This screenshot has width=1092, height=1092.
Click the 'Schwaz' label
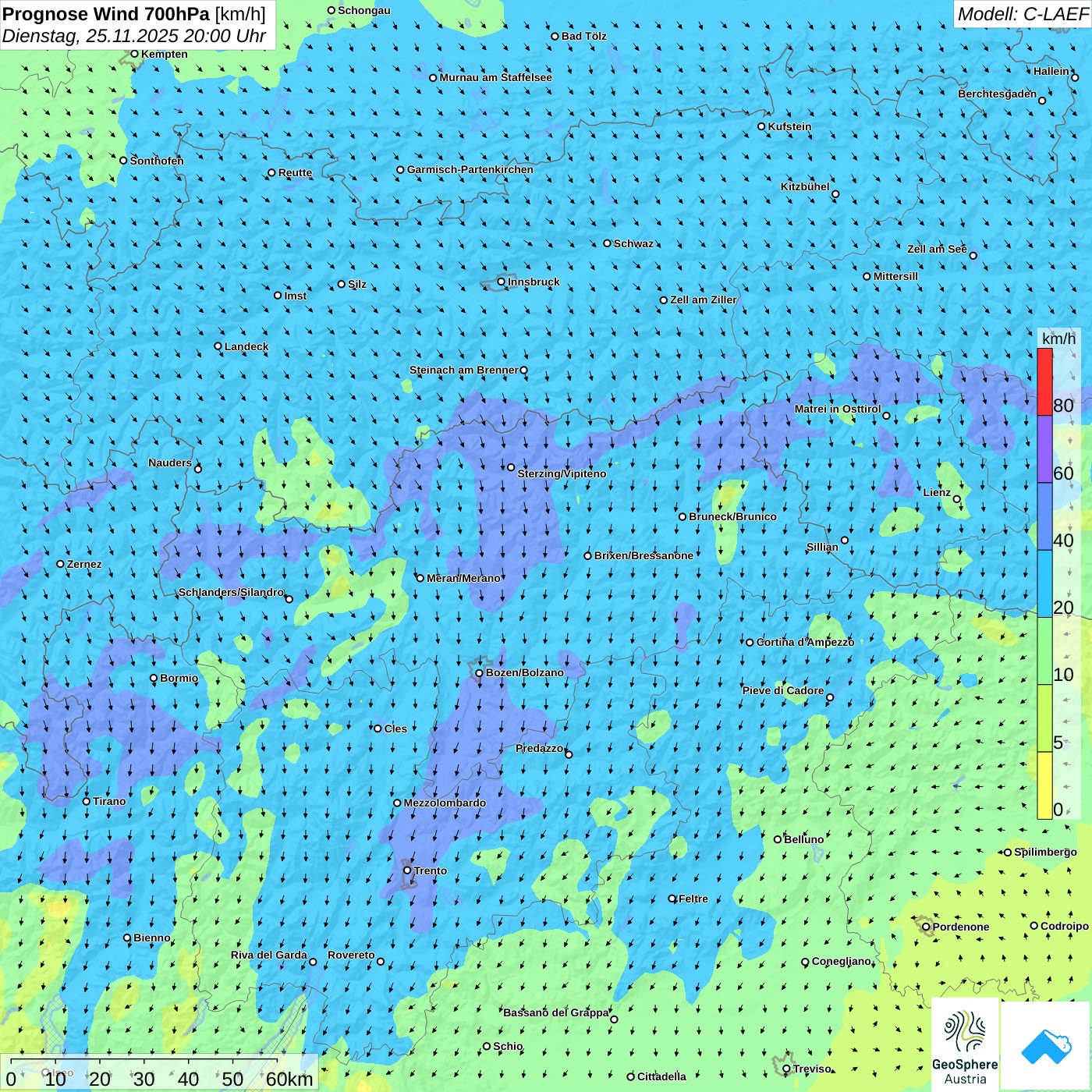tap(633, 243)
